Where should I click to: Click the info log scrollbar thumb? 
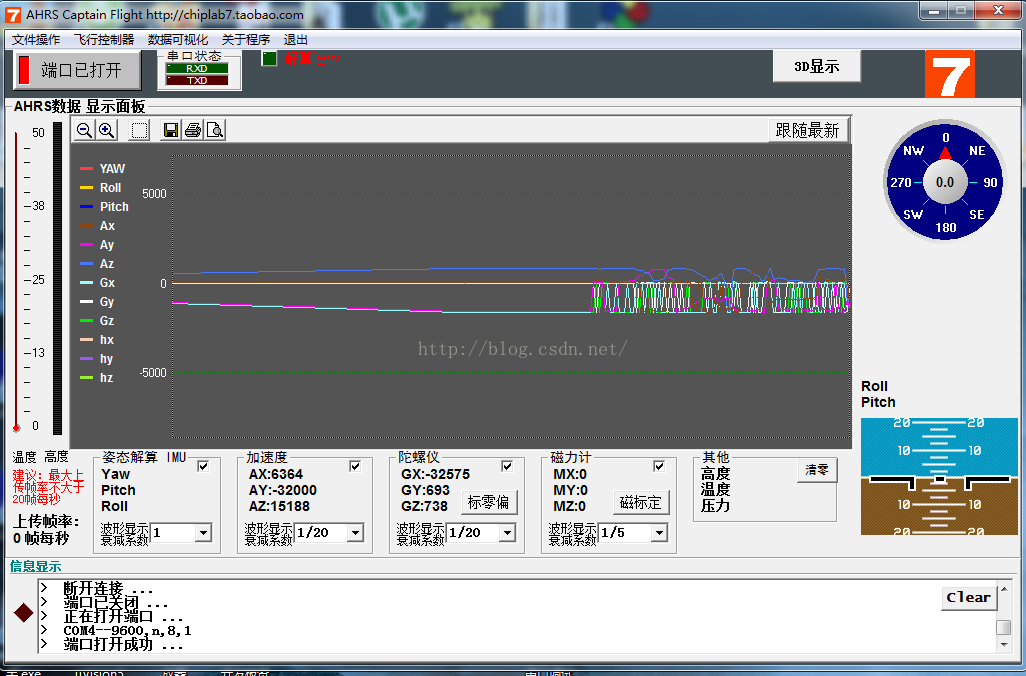[1004, 627]
